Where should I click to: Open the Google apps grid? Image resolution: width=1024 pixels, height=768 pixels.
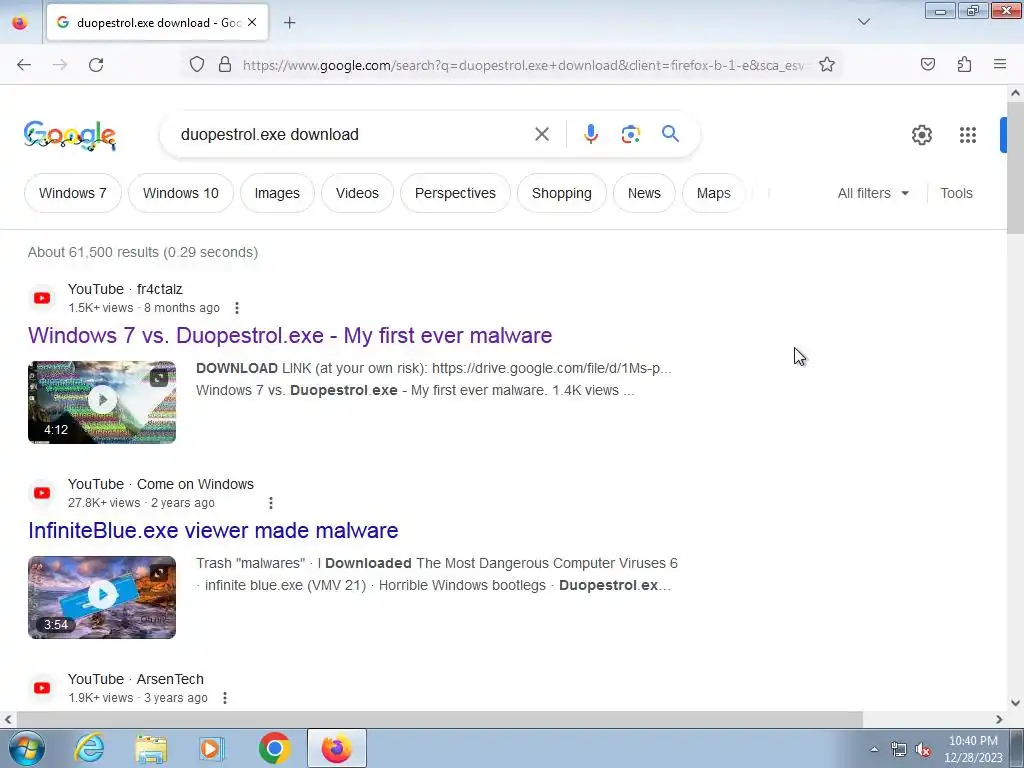[x=968, y=135]
